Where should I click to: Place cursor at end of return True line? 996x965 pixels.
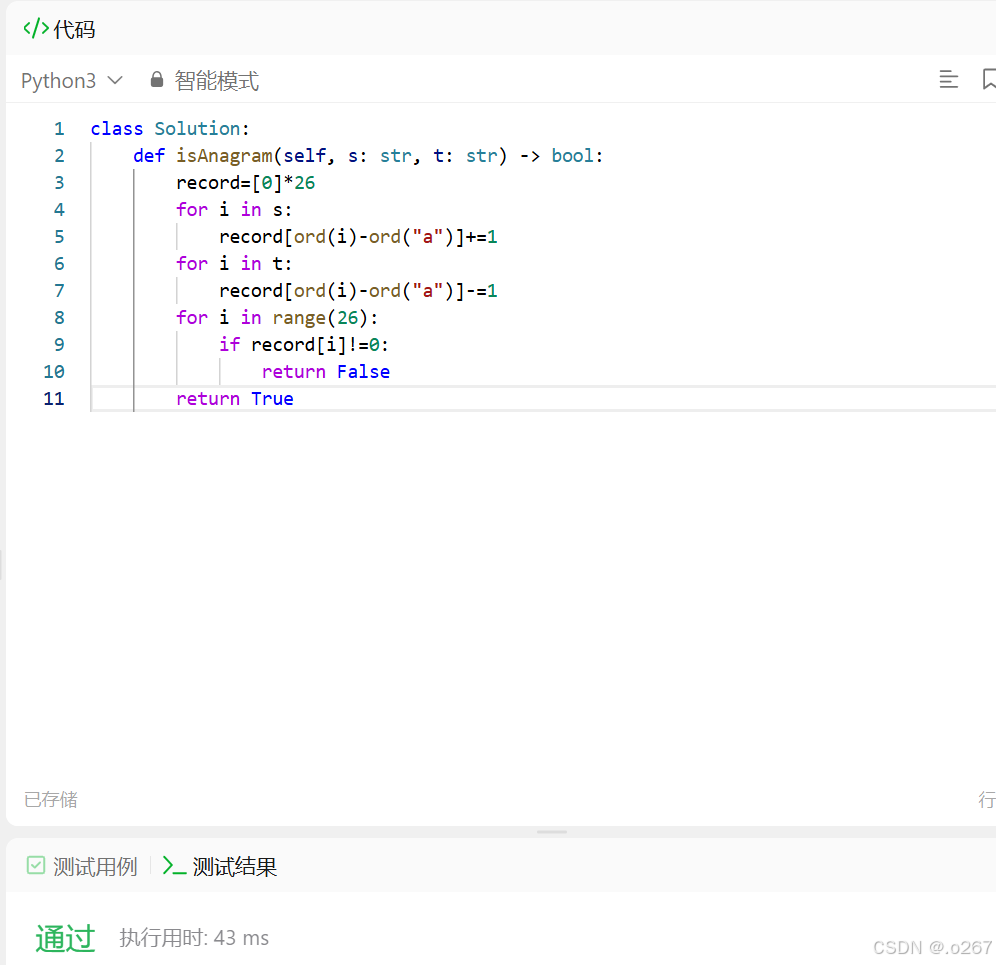[x=295, y=399]
